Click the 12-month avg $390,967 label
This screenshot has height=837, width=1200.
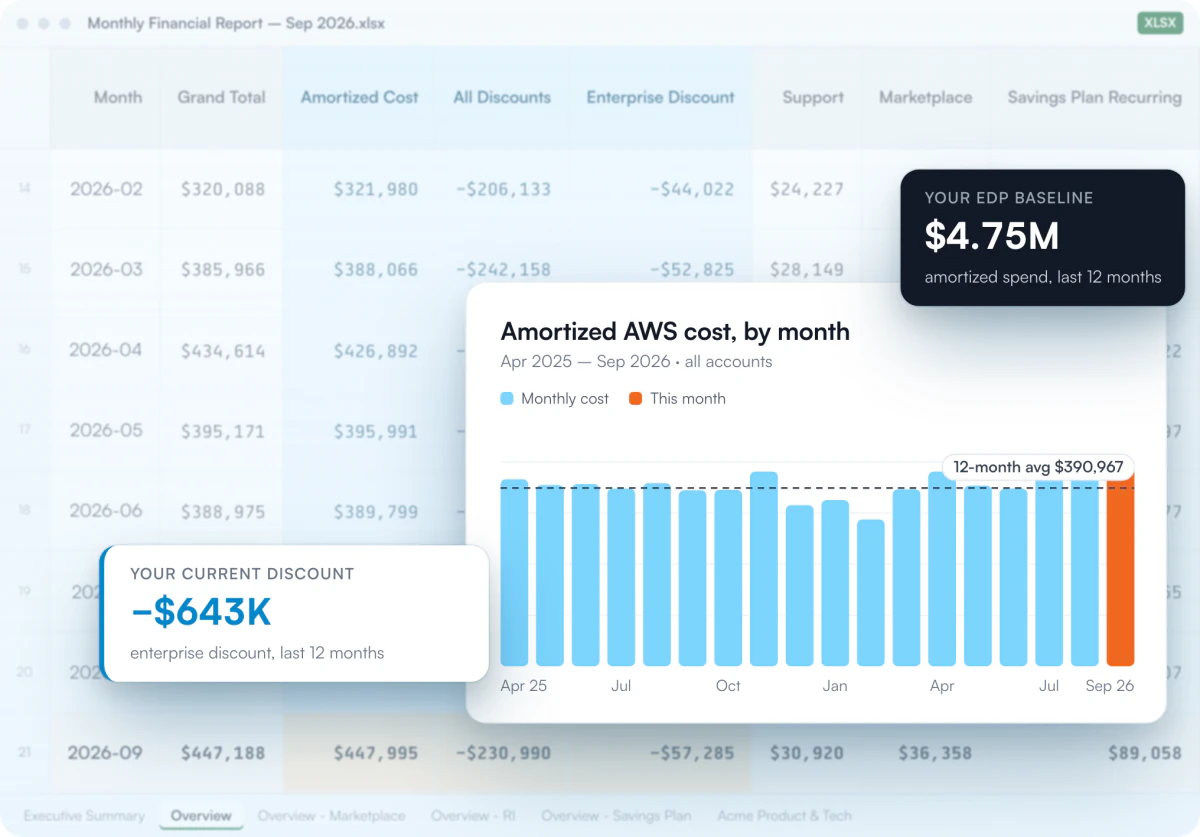click(1038, 467)
